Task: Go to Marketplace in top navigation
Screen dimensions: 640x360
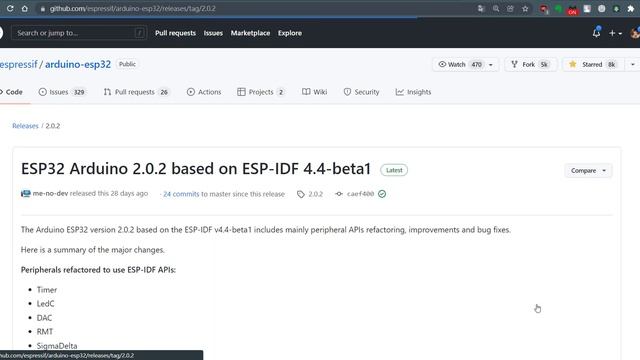Action: pyautogui.click(x=250, y=33)
